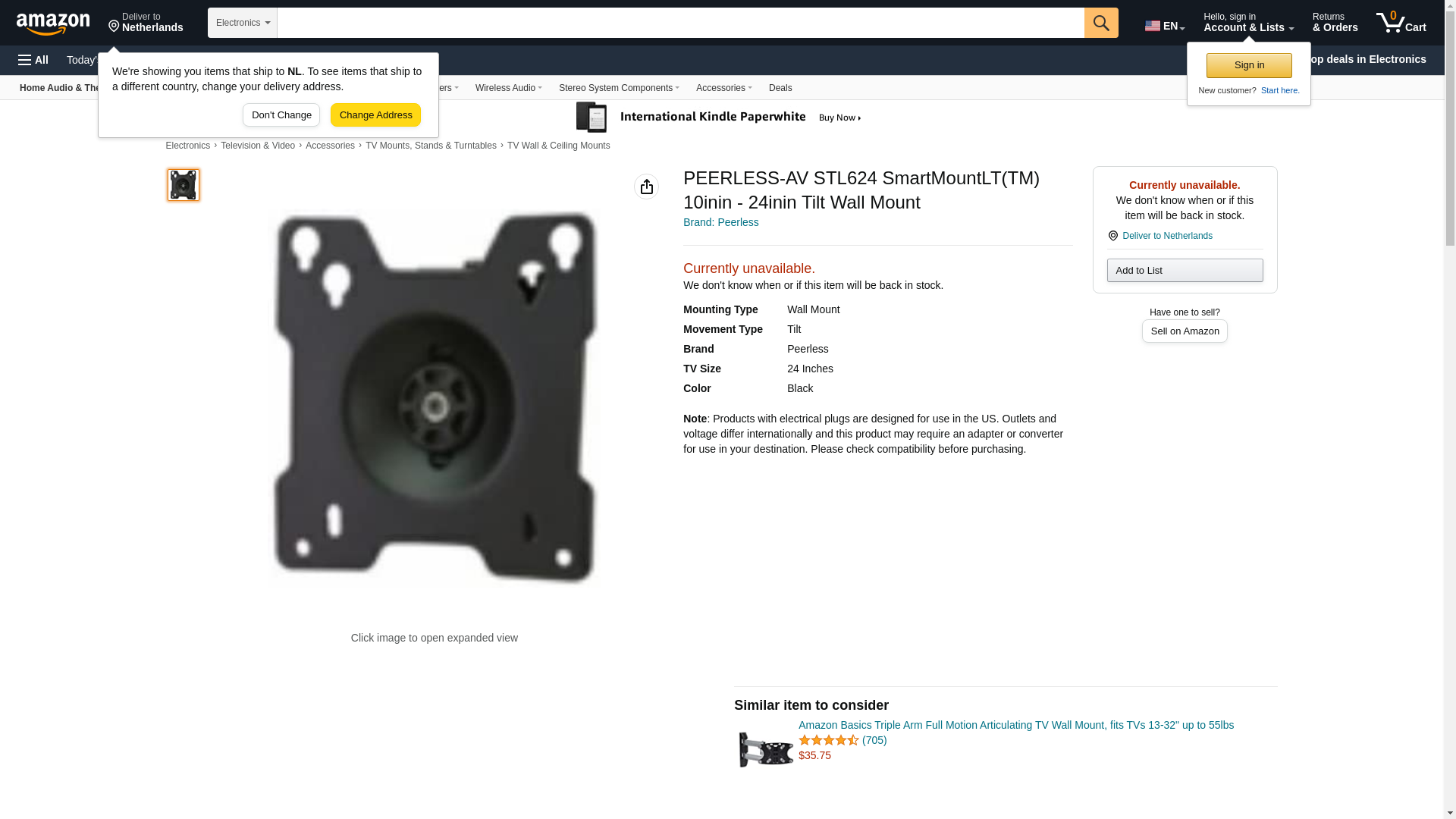
Task: Click the yellow Sign in button
Action: [x=1249, y=65]
